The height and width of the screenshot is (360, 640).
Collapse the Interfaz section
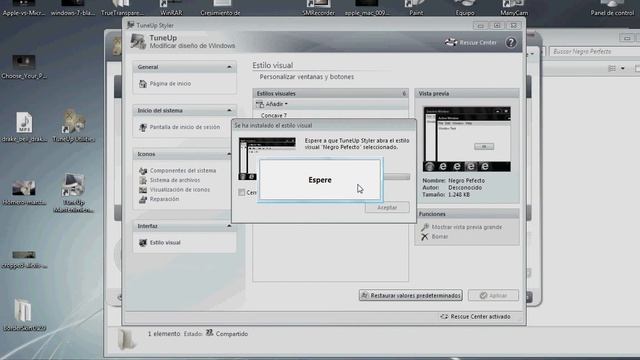click(x=229, y=226)
